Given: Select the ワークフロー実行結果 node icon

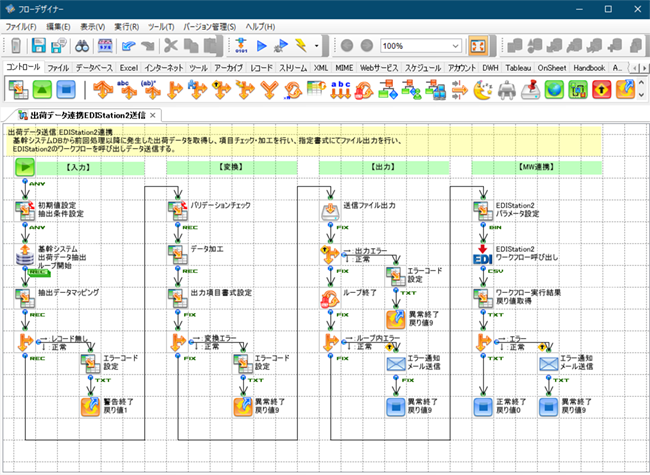Looking at the screenshot, I should pyautogui.click(x=483, y=298).
